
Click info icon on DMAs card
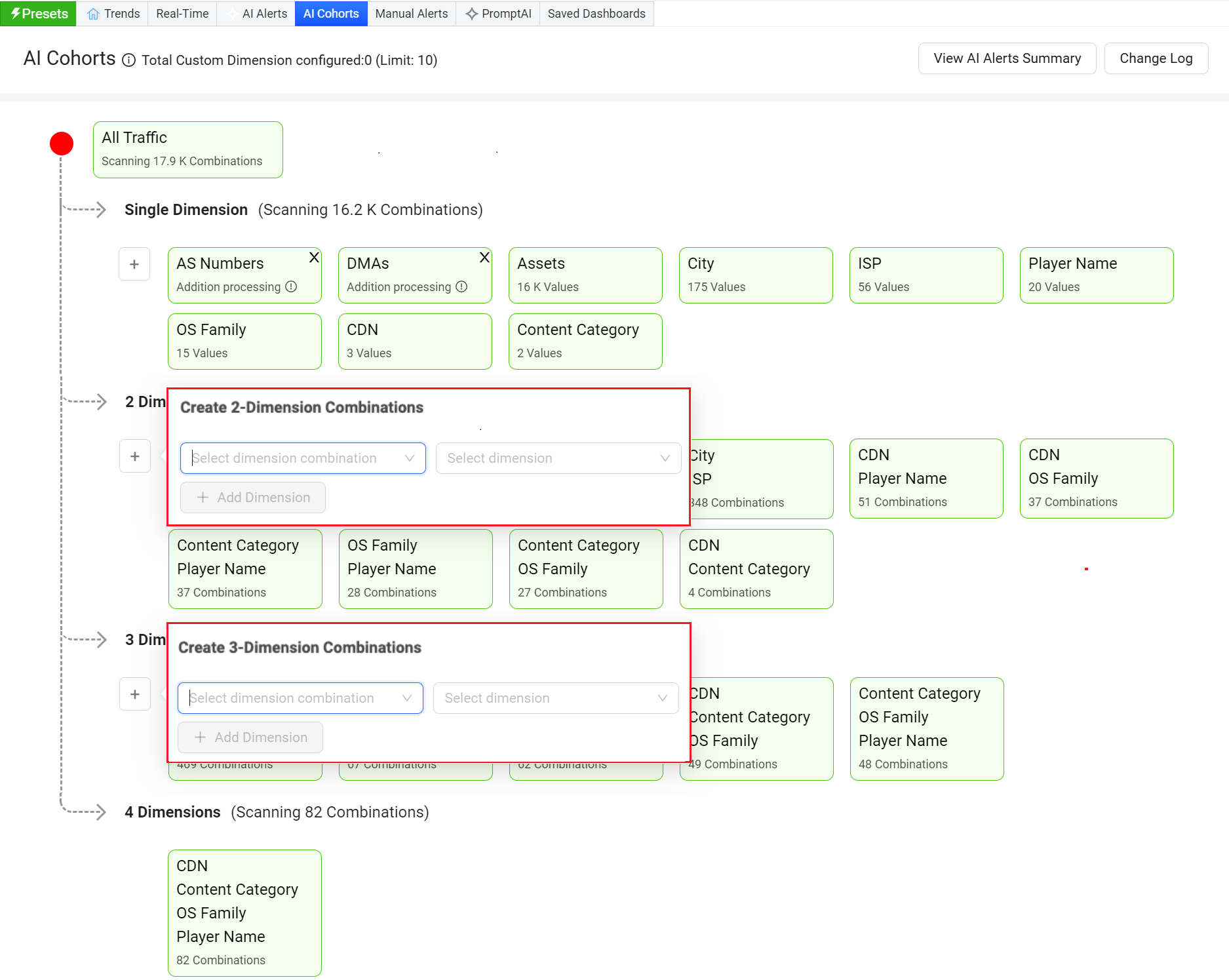pyautogui.click(x=461, y=287)
